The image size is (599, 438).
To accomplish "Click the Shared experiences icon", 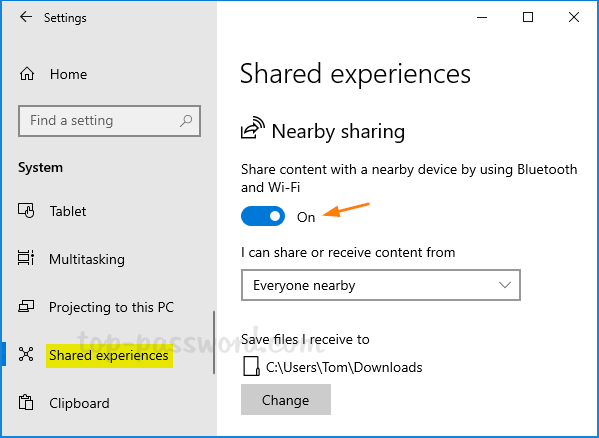I will pyautogui.click(x=26, y=354).
